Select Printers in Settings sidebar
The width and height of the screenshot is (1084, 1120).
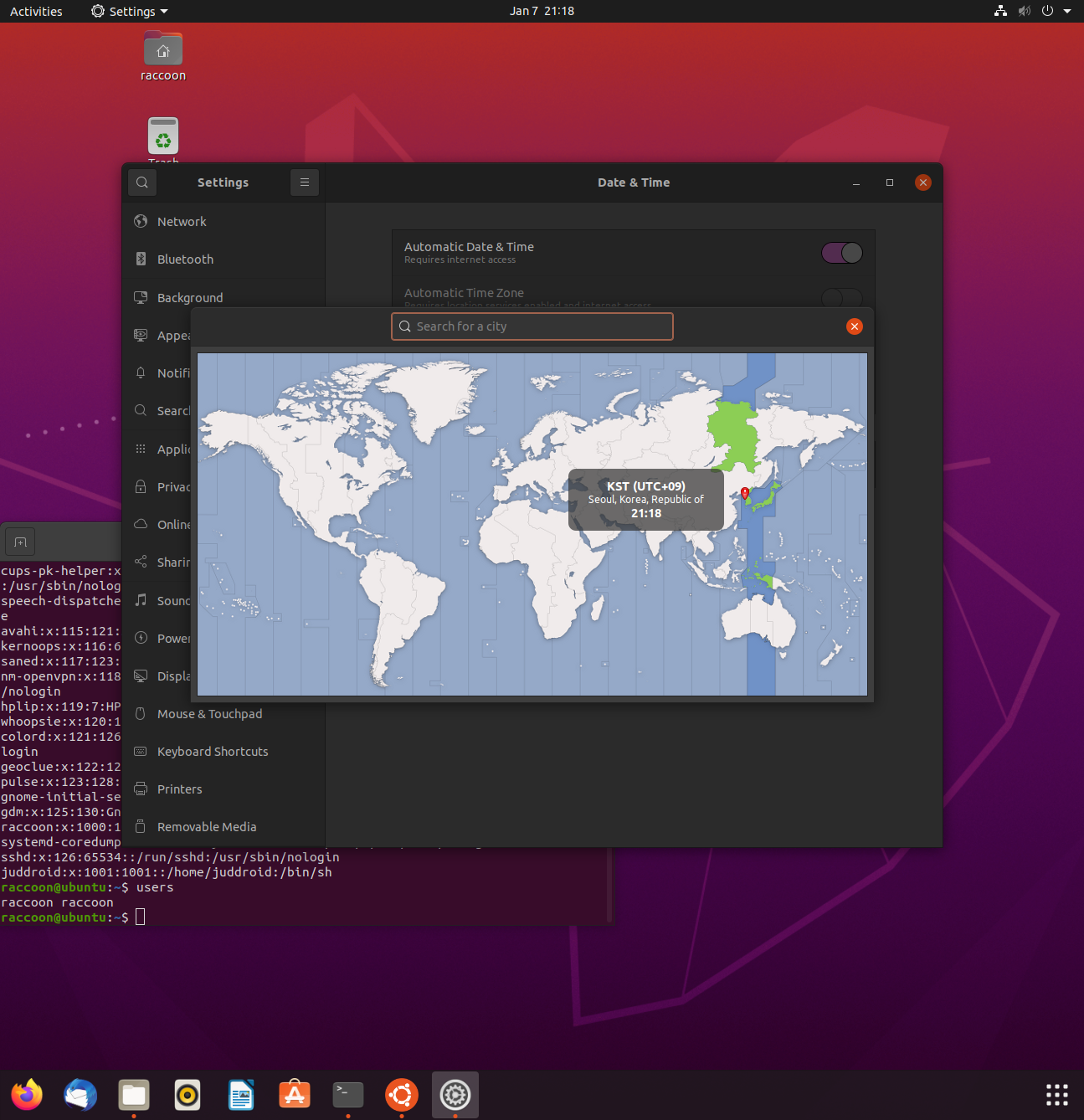pyautogui.click(x=223, y=789)
